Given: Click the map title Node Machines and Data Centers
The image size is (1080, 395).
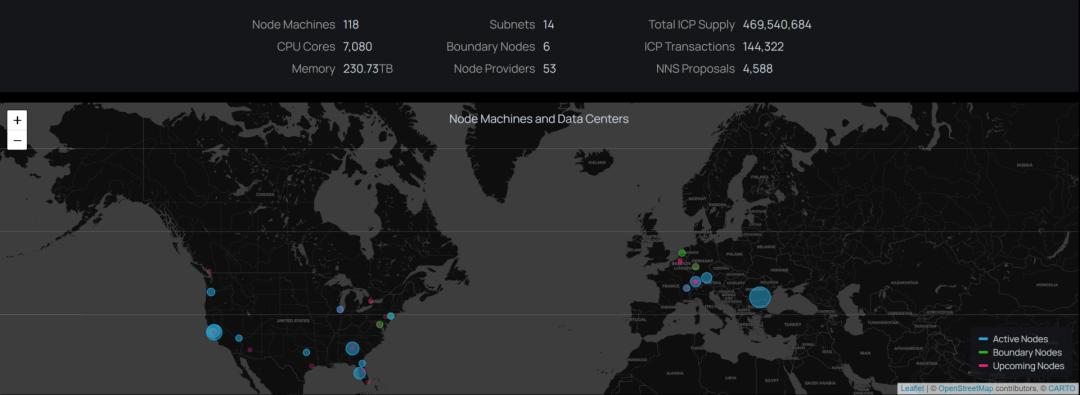Looking at the screenshot, I should click(x=539, y=119).
